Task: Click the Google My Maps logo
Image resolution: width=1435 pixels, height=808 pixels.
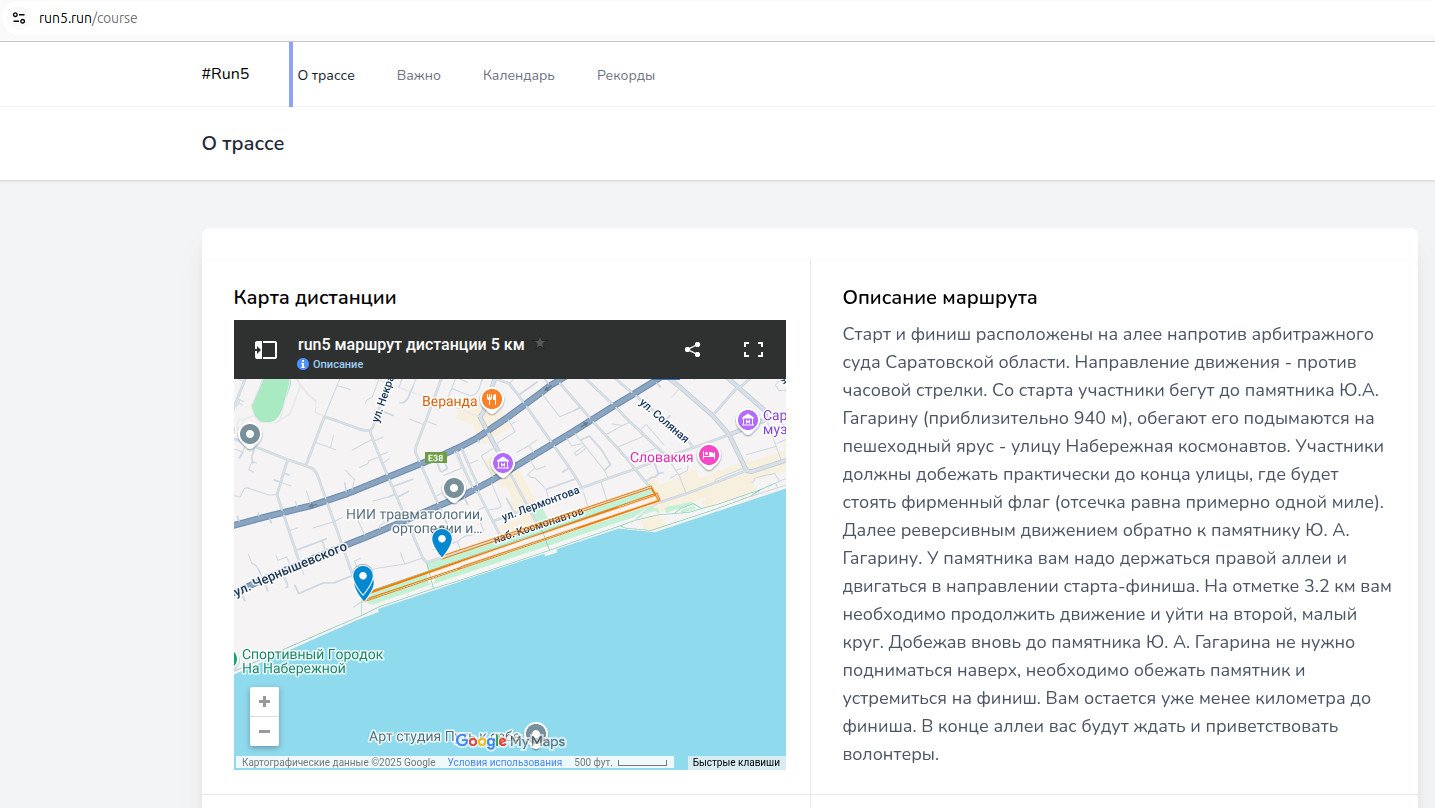Action: click(x=510, y=742)
